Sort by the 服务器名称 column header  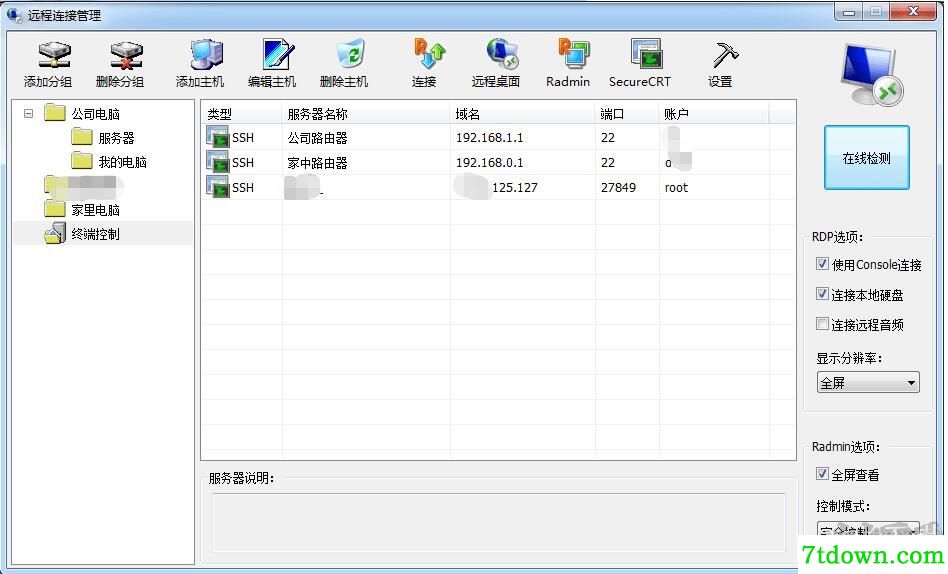[366, 114]
